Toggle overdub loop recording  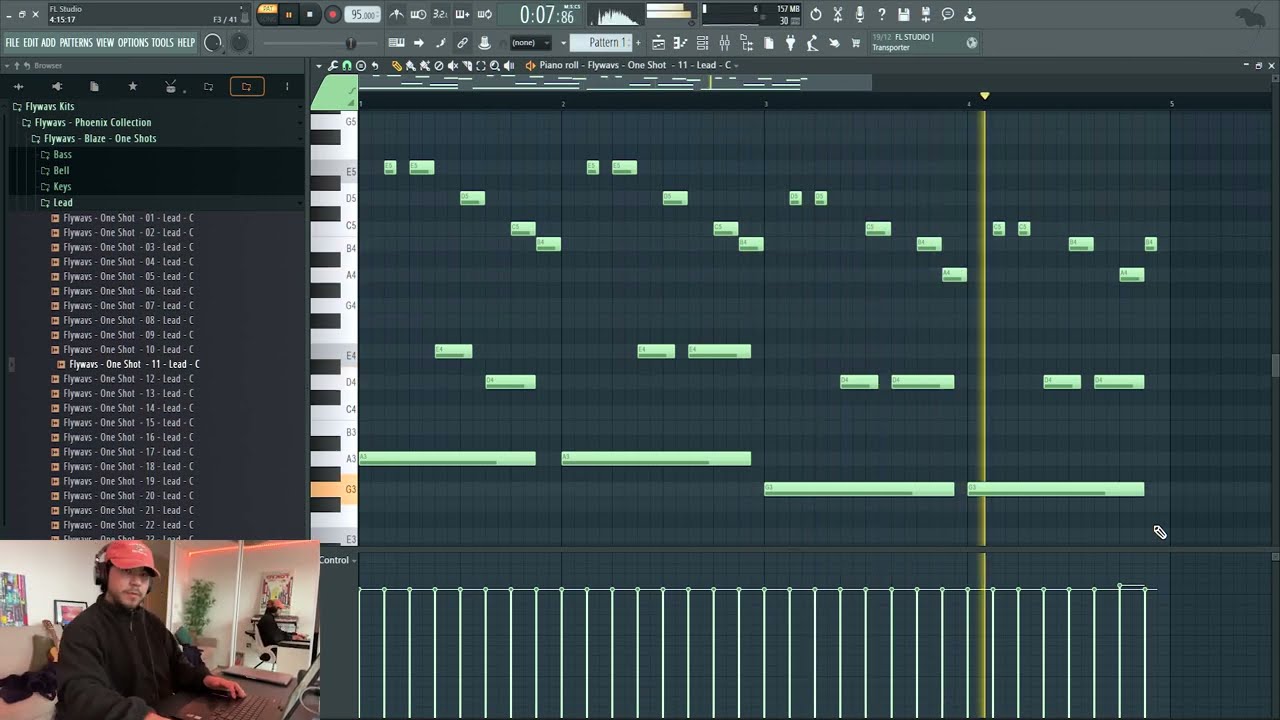click(x=462, y=15)
